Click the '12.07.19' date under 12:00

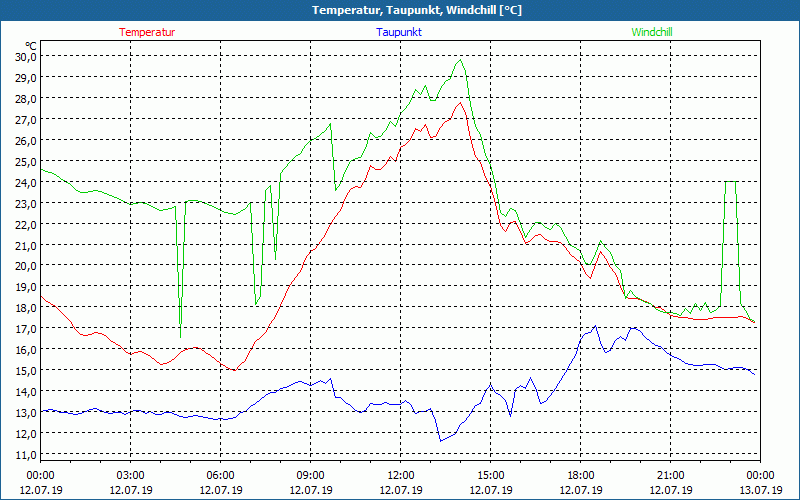pyautogui.click(x=401, y=490)
